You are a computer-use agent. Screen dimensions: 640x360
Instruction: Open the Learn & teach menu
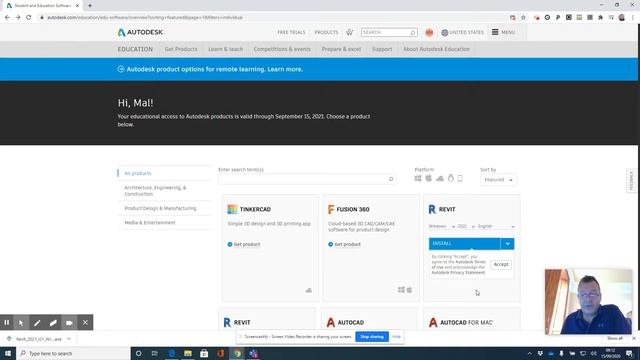pos(225,49)
